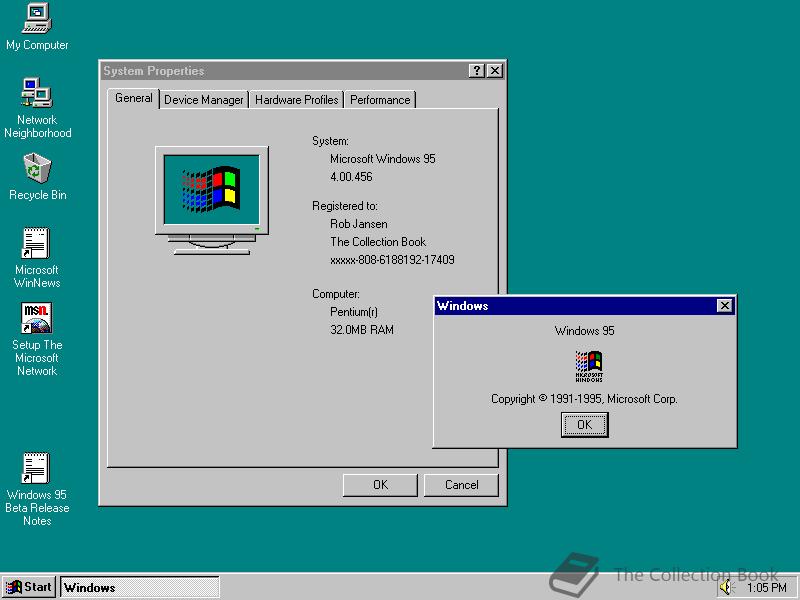Click the monitor image in System Properties

(x=212, y=200)
